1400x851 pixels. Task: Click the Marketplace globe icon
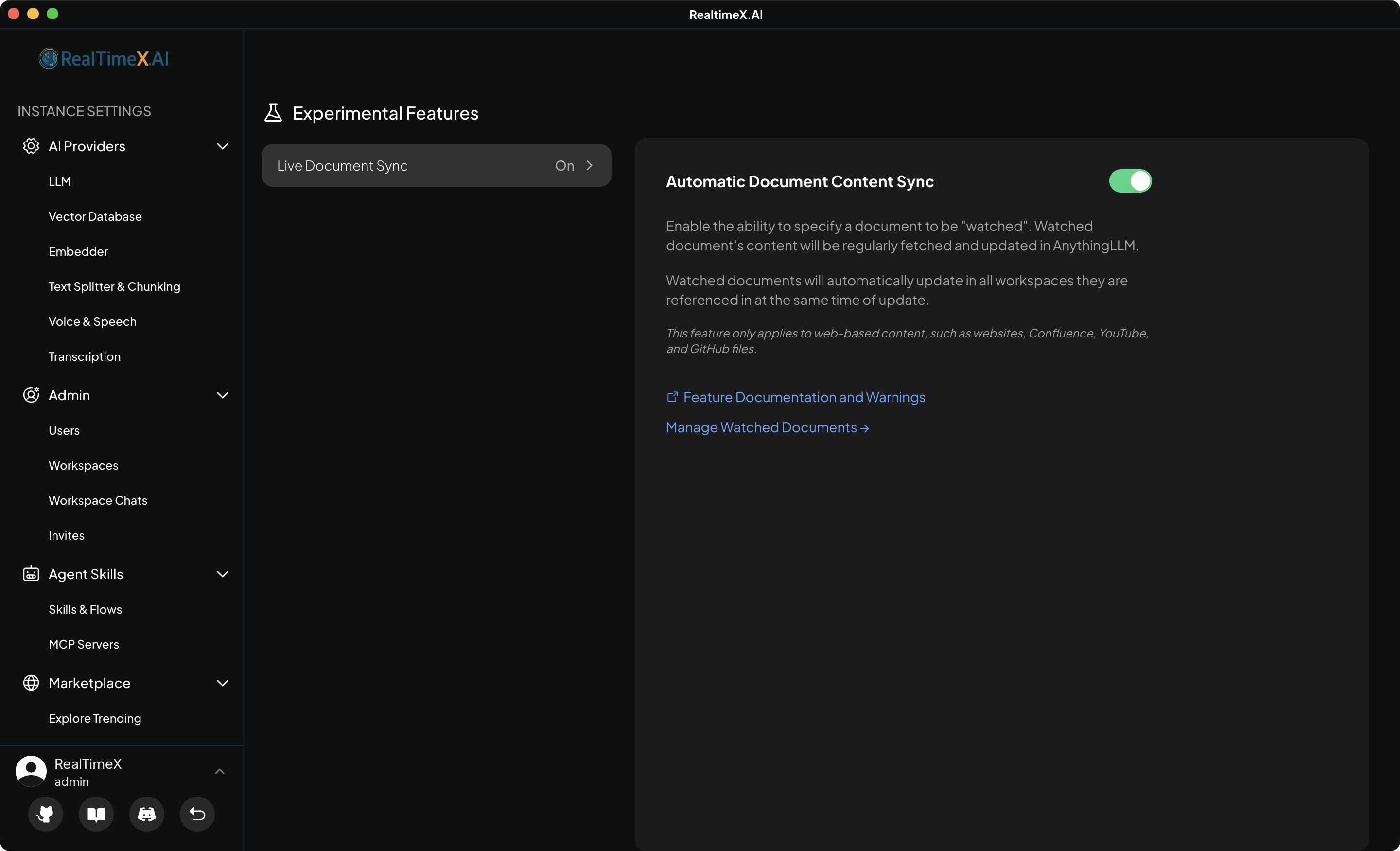pos(31,683)
